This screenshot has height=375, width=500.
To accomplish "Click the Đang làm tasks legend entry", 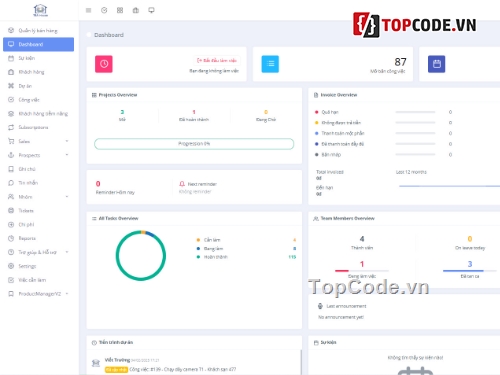I will 213,248.
